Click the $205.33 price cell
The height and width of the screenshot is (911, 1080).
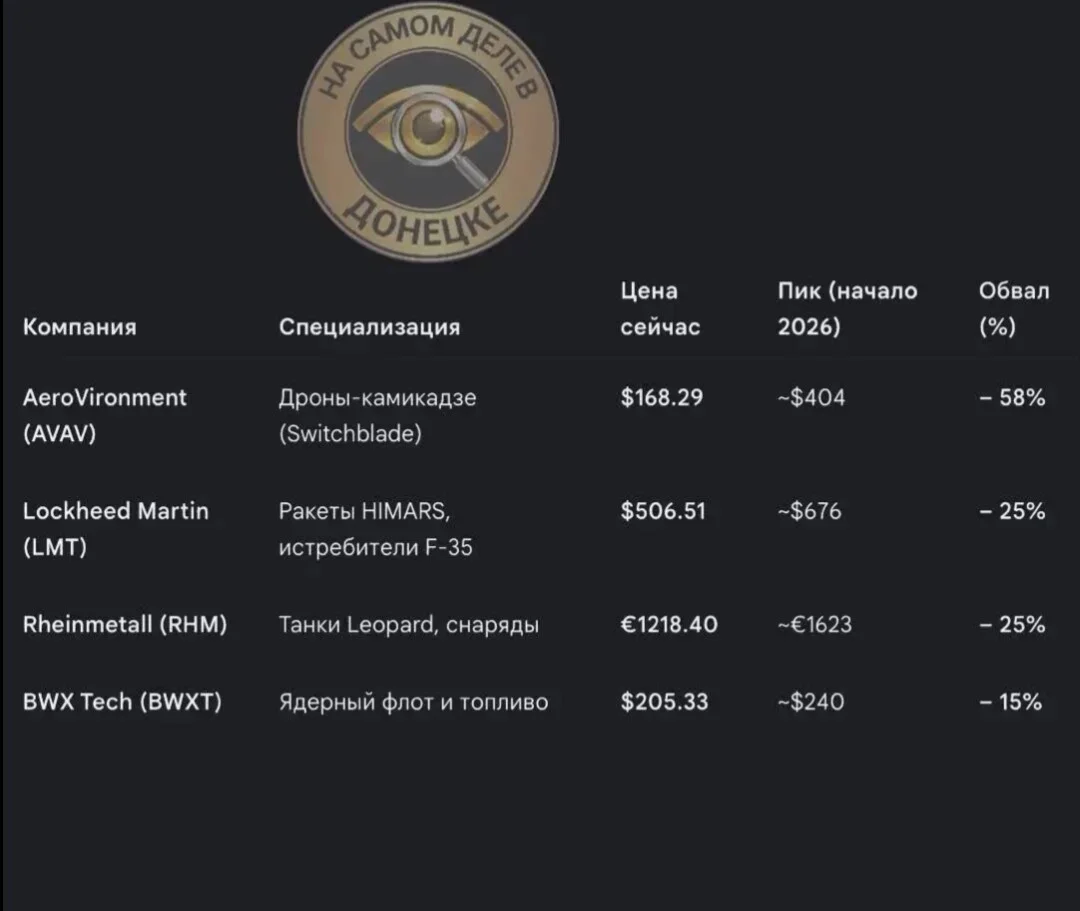664,702
